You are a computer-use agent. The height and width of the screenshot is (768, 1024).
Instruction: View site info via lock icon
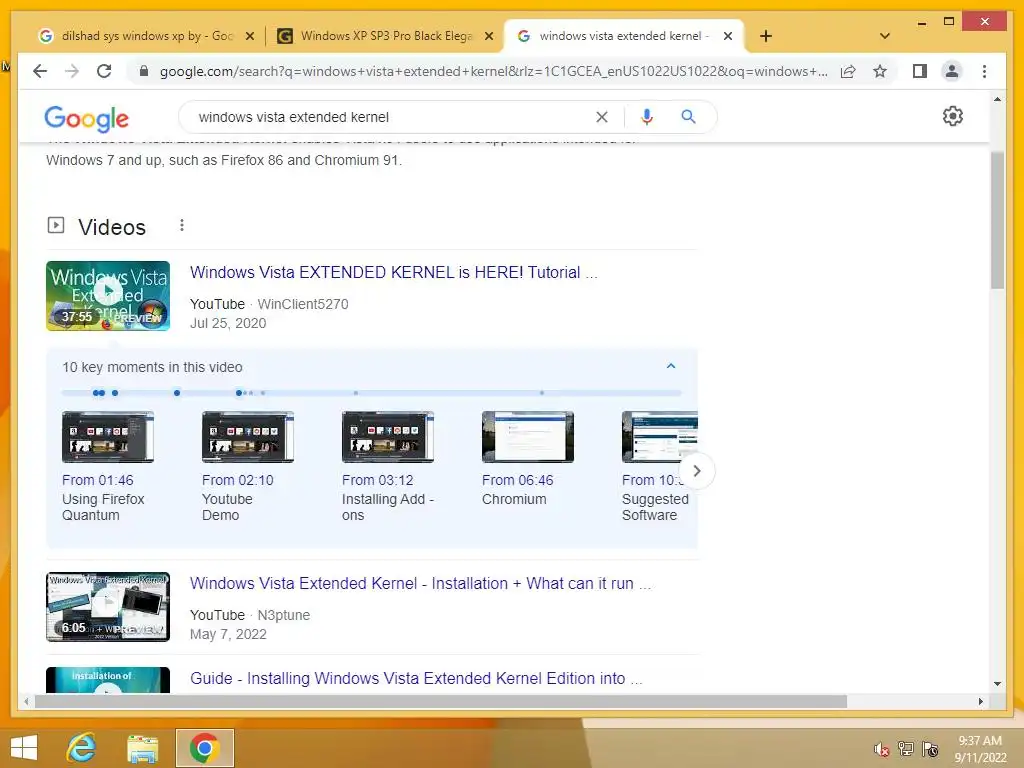click(144, 71)
